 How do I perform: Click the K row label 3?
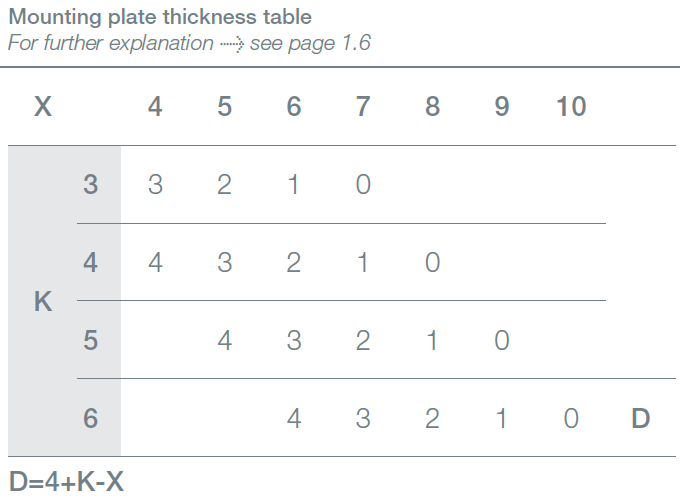91,185
